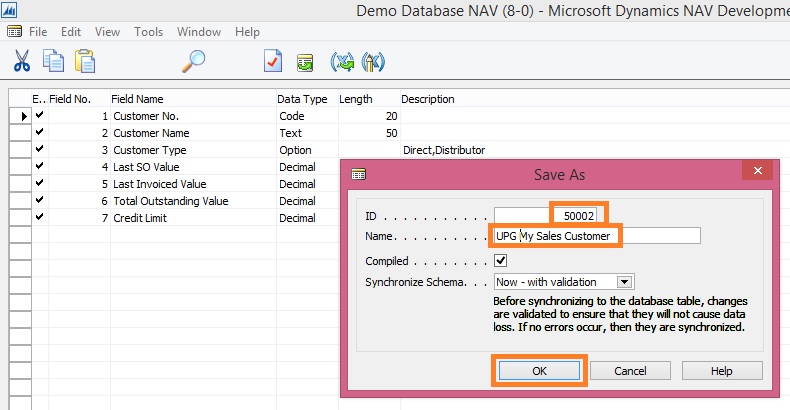Open the Tools menu

click(149, 32)
